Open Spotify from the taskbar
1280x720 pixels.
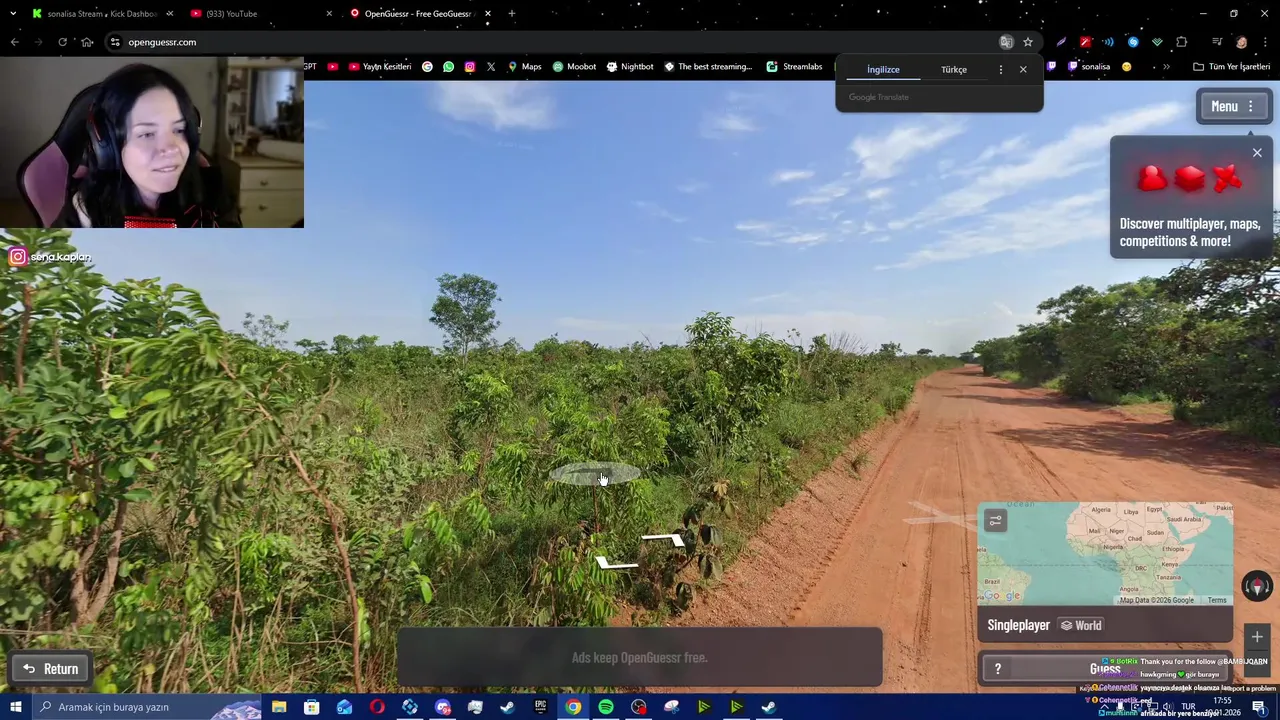pyautogui.click(x=606, y=707)
